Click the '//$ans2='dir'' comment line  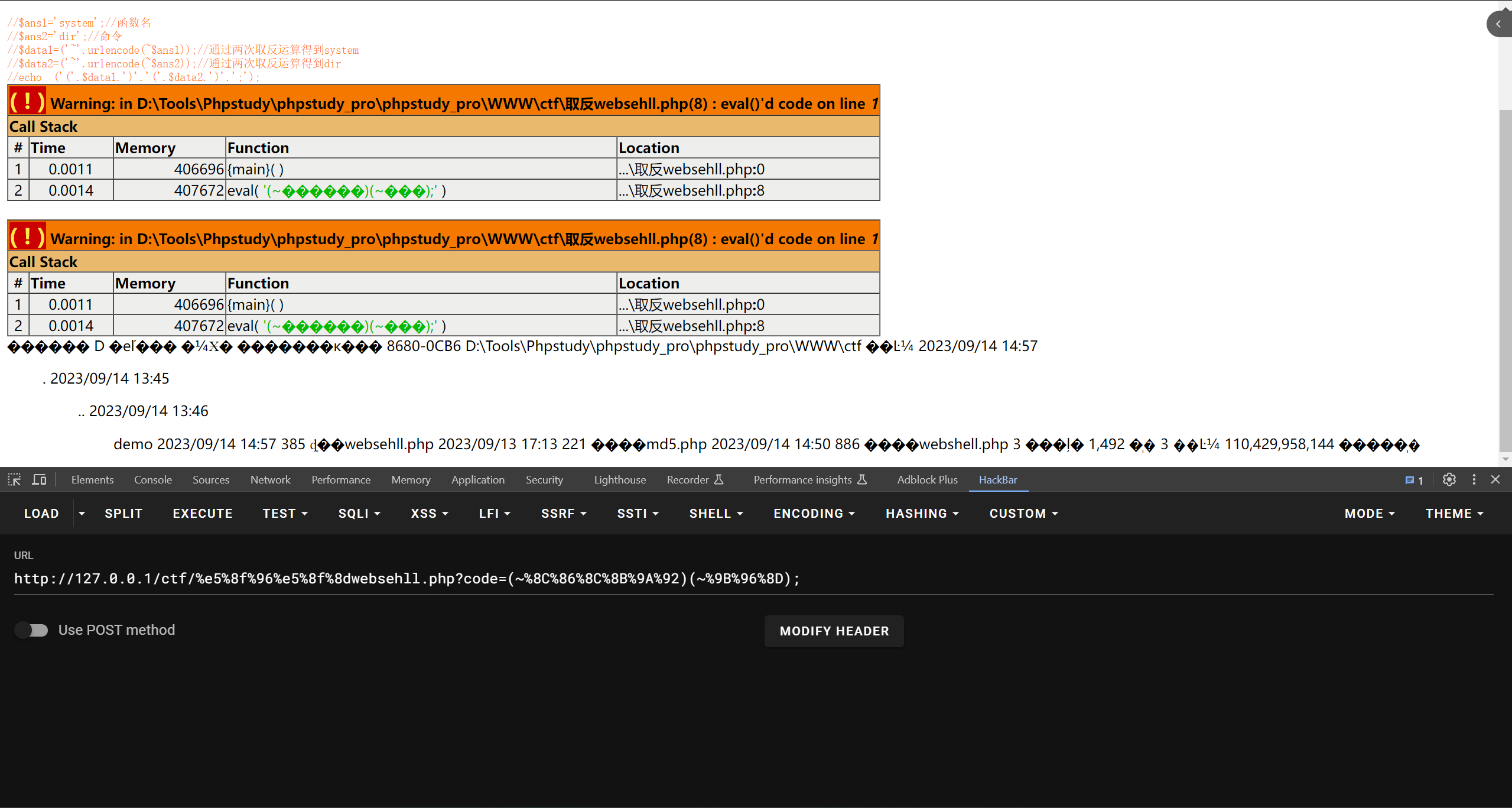coord(65,37)
